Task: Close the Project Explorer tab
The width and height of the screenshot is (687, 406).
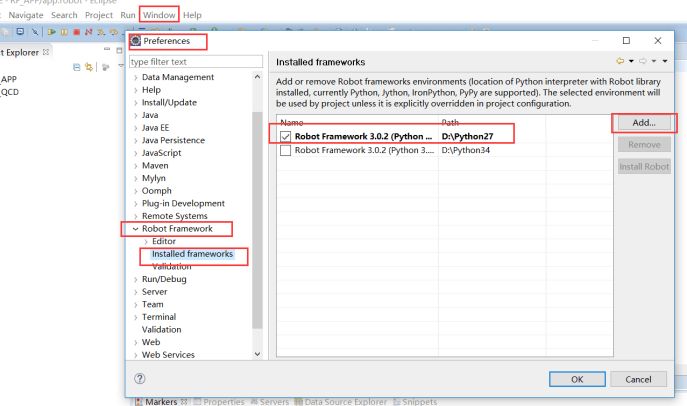Action: point(46,52)
